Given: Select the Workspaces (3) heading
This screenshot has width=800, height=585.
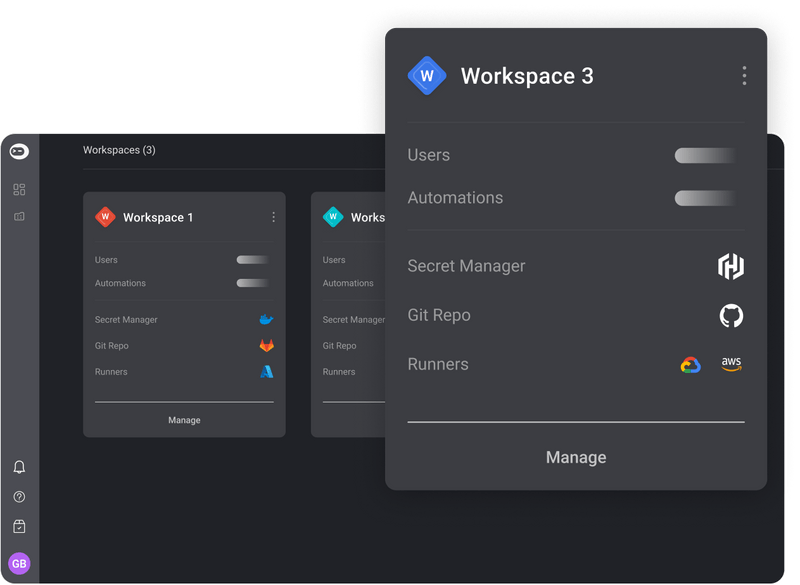Looking at the screenshot, I should pos(119,150).
